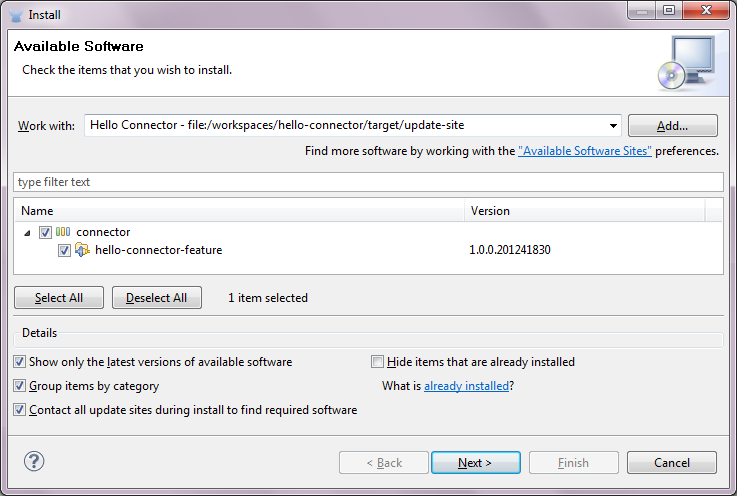Uncheck the hello-connector-feature checkbox
Viewport: 737px width, 496px height.
pyautogui.click(x=65, y=250)
